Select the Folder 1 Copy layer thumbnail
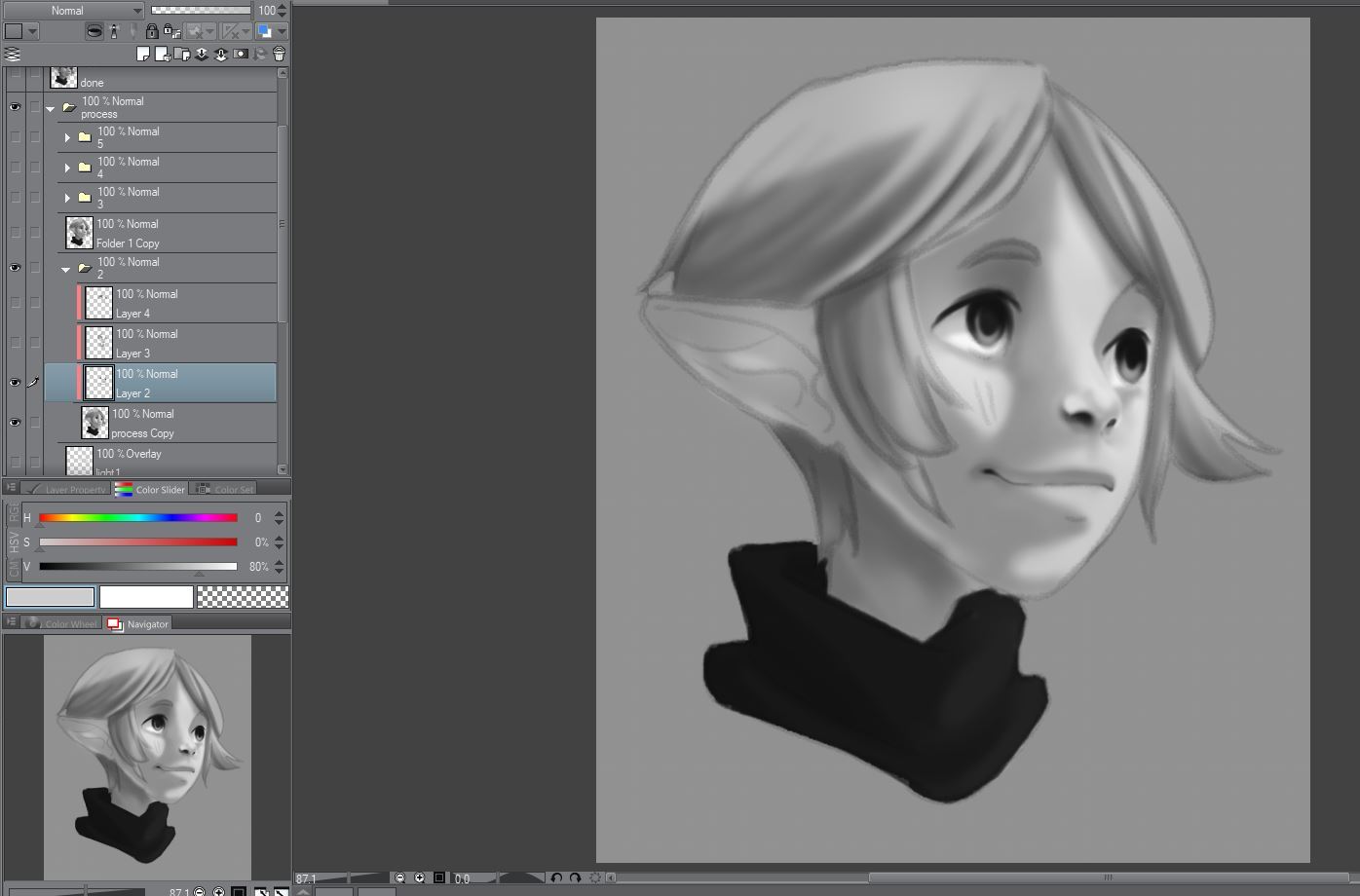This screenshot has height=896, width=1360. point(79,232)
